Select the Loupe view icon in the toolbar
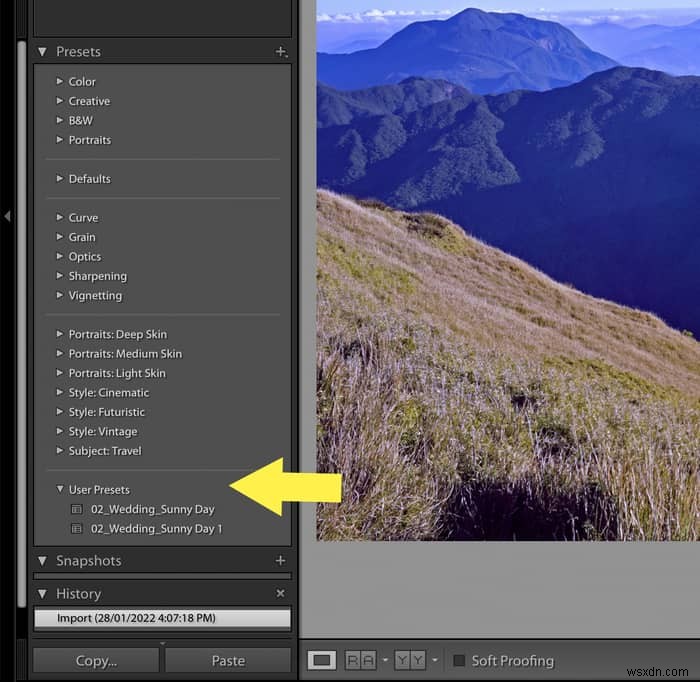This screenshot has height=682, width=700. pos(322,660)
